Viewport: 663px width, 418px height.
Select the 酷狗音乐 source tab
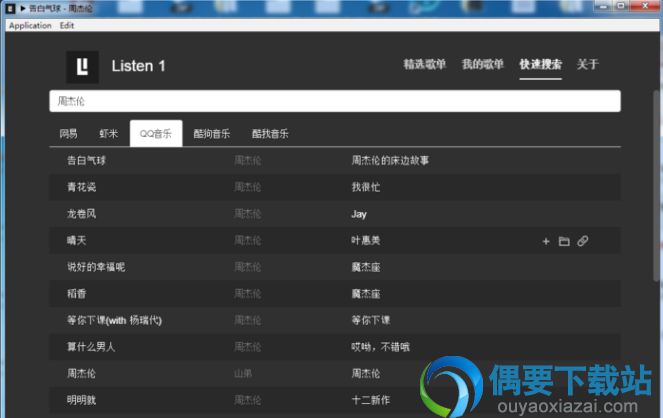click(x=212, y=134)
